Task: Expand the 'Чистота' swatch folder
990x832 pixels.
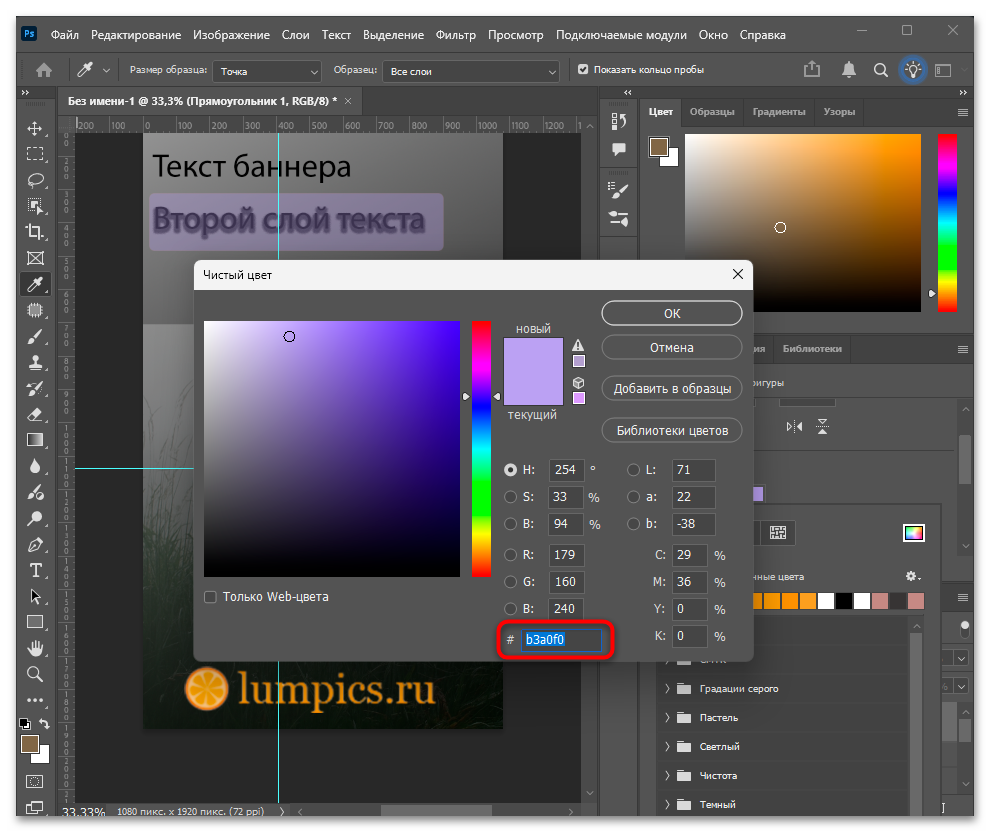Action: click(667, 776)
